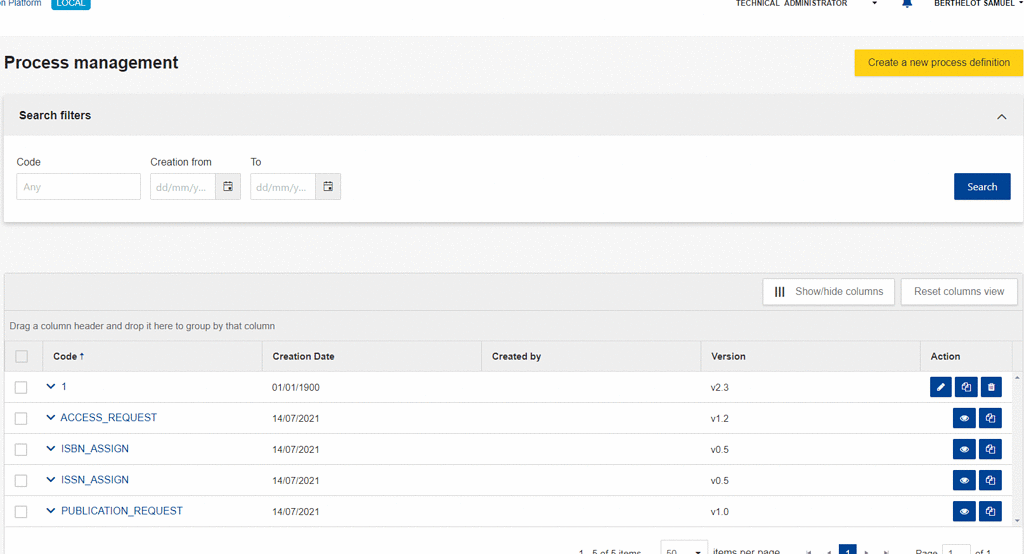Open the Technical Administrator role dropdown
Image resolution: width=1024 pixels, height=554 pixels.
click(874, 4)
